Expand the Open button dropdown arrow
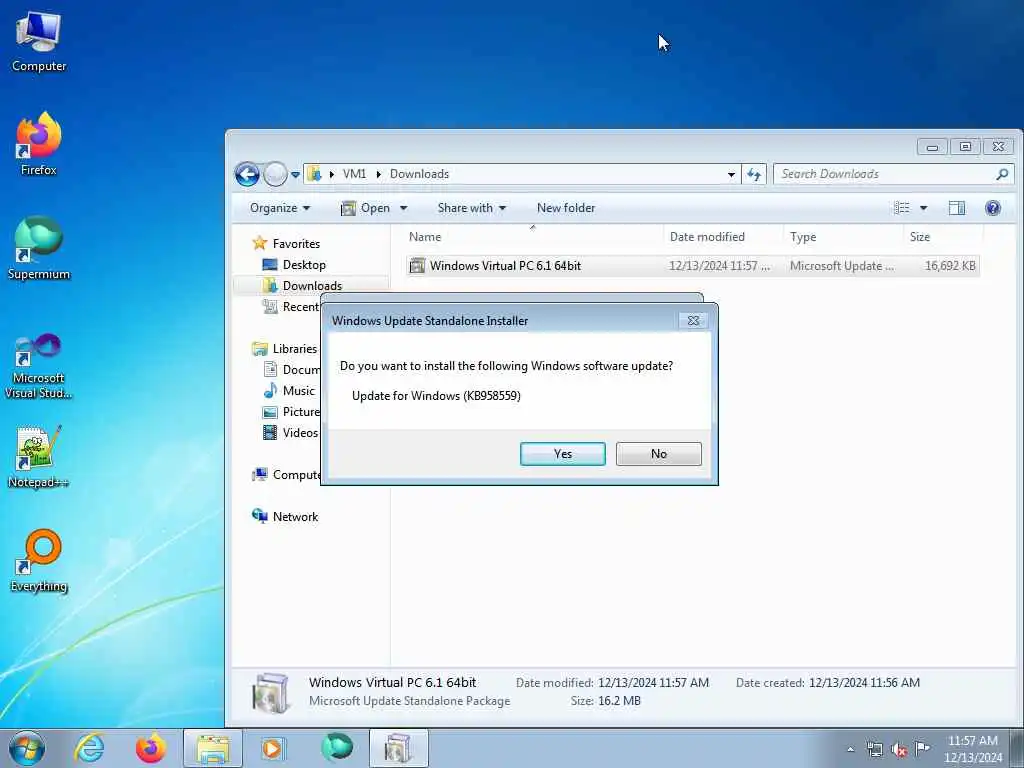 pos(404,208)
